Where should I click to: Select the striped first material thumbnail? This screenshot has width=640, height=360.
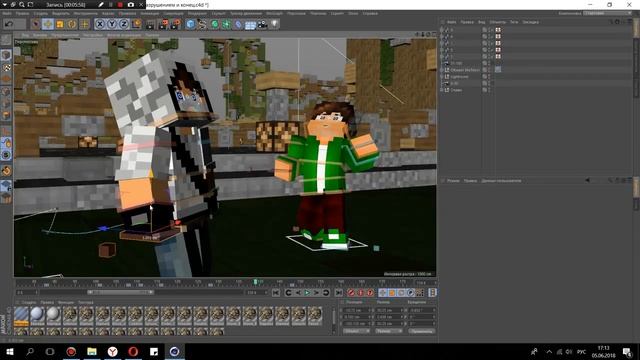[x=21, y=316]
